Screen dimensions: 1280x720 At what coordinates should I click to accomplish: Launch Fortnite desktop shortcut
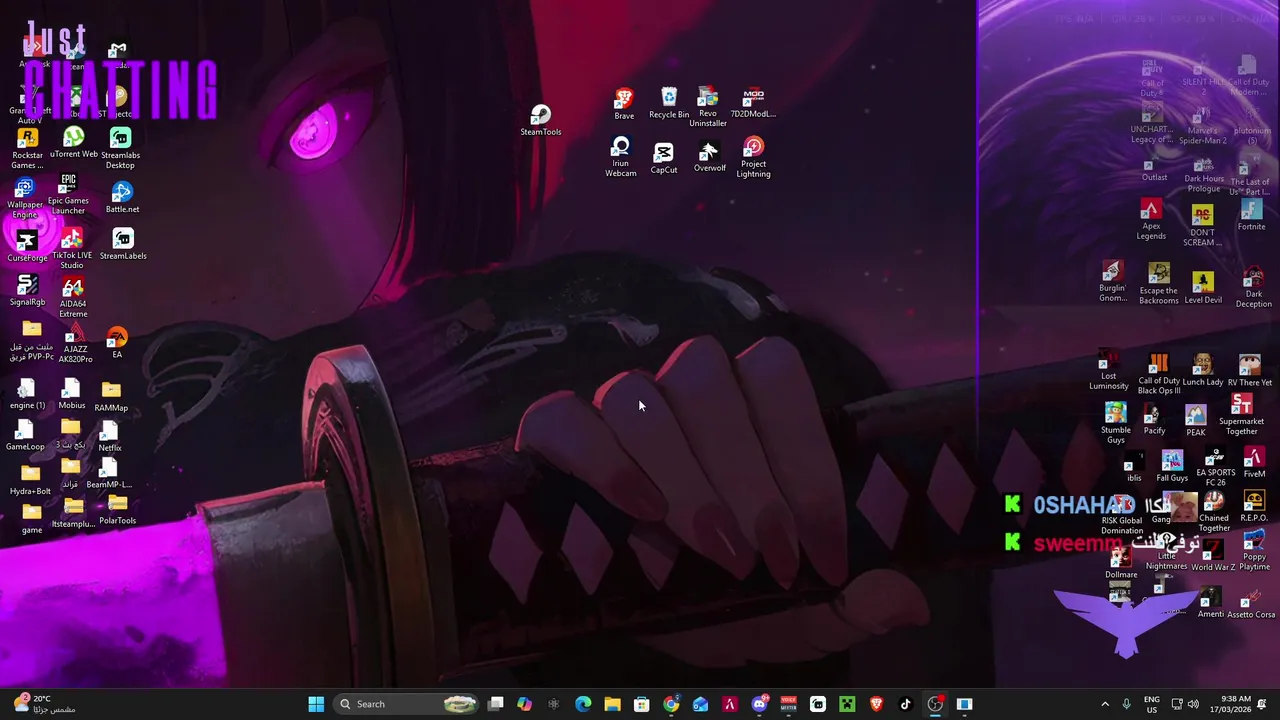coord(1251,216)
